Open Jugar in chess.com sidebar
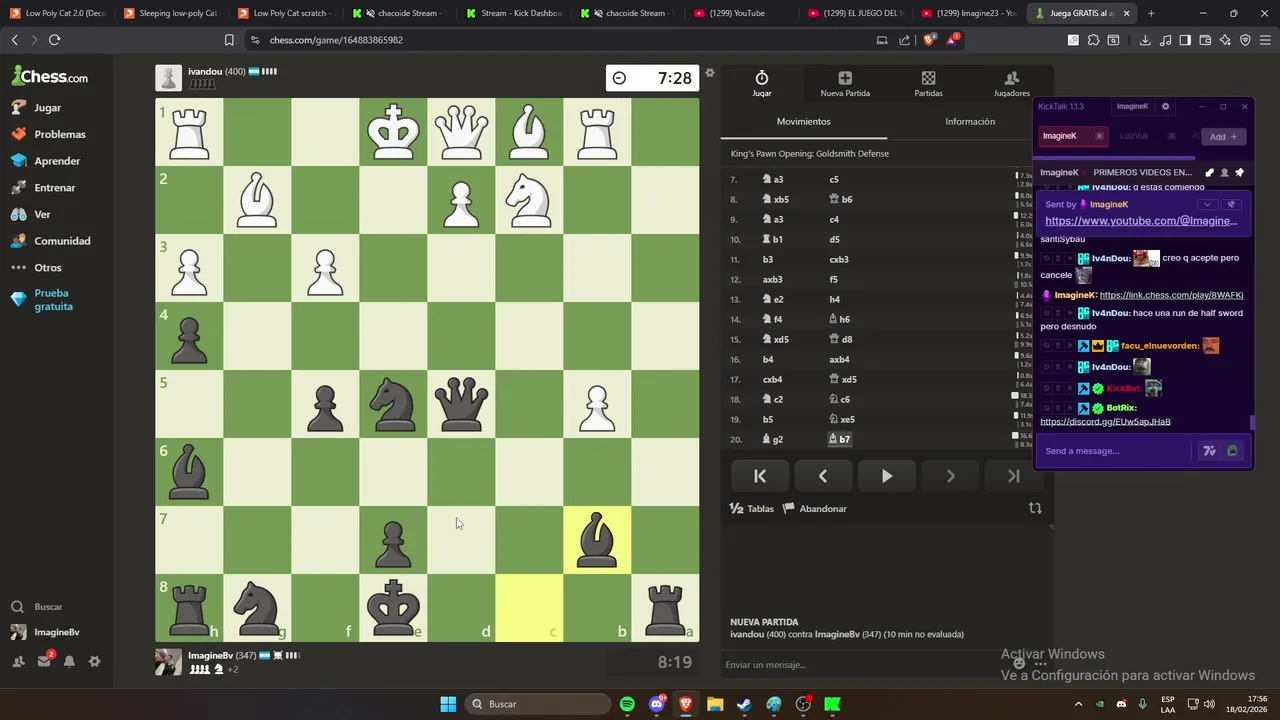Image resolution: width=1280 pixels, height=720 pixels. [x=37, y=107]
